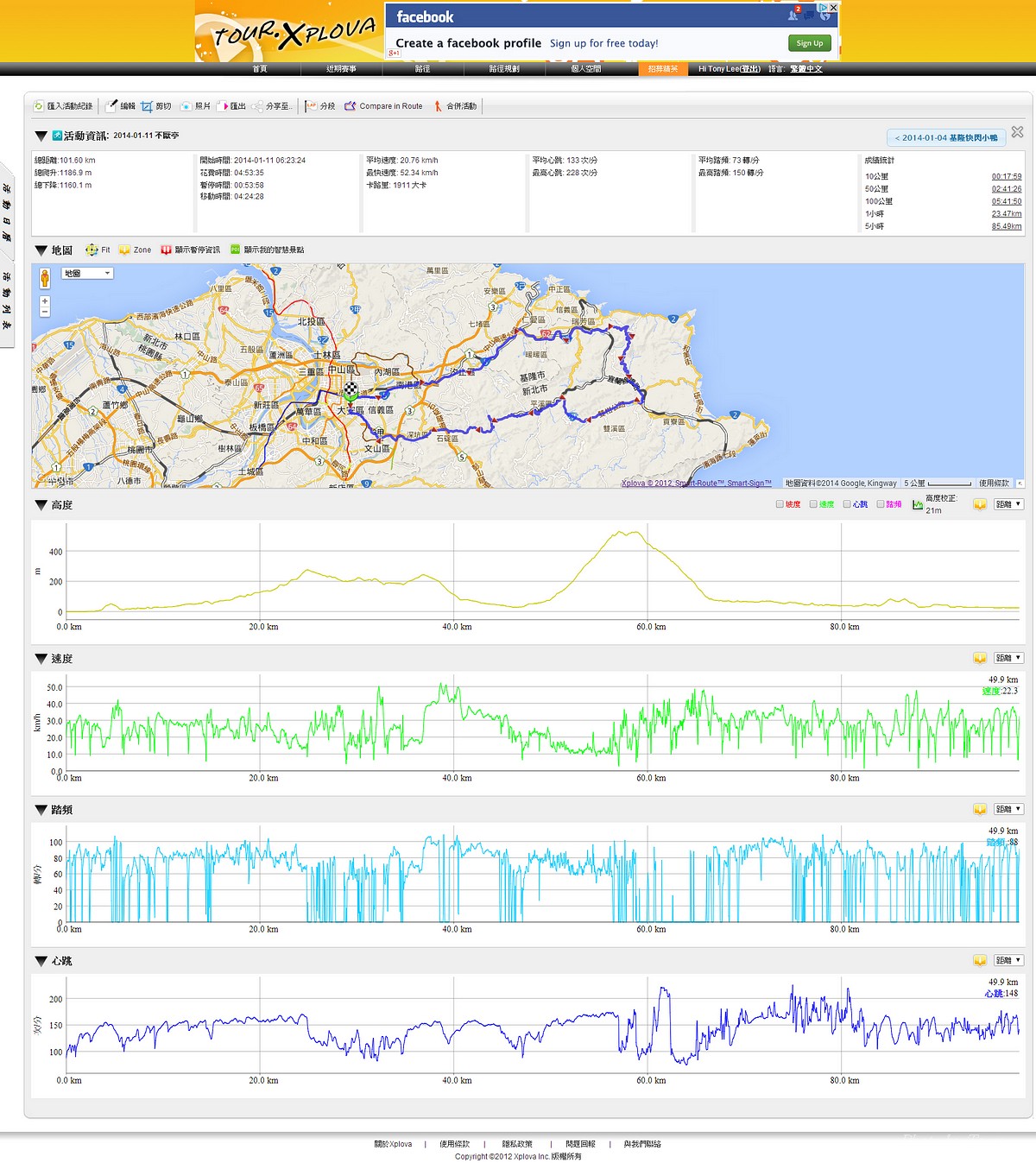Open the 地圖 map type dropdown
1036x1163 pixels.
[x=87, y=274]
